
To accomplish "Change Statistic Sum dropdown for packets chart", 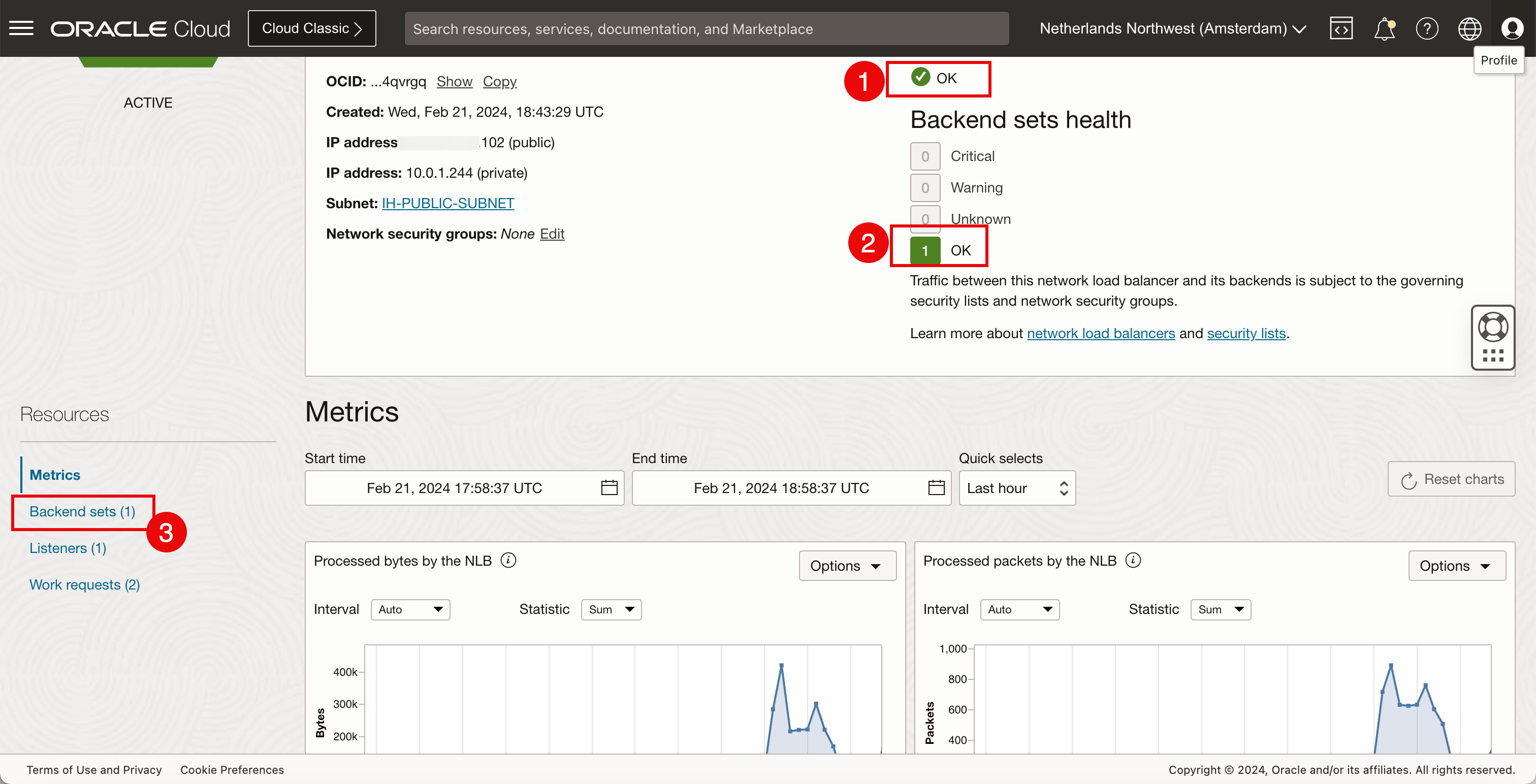I will (1220, 609).
